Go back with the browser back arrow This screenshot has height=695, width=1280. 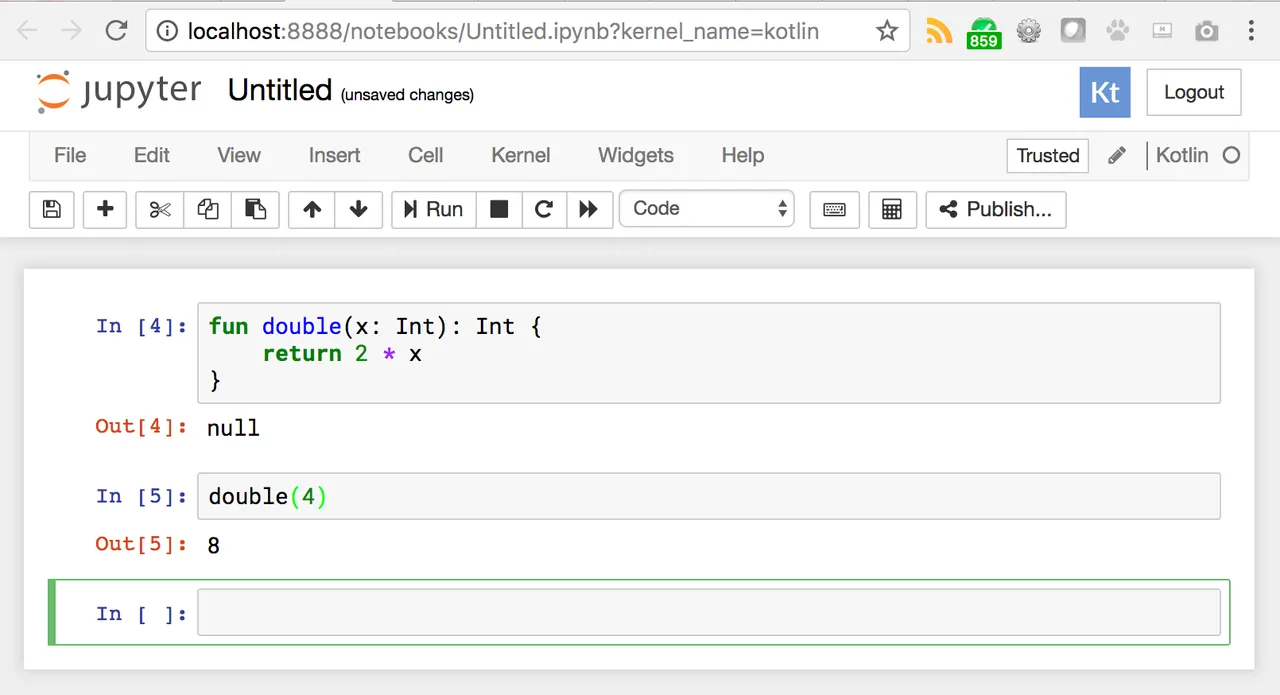[27, 31]
